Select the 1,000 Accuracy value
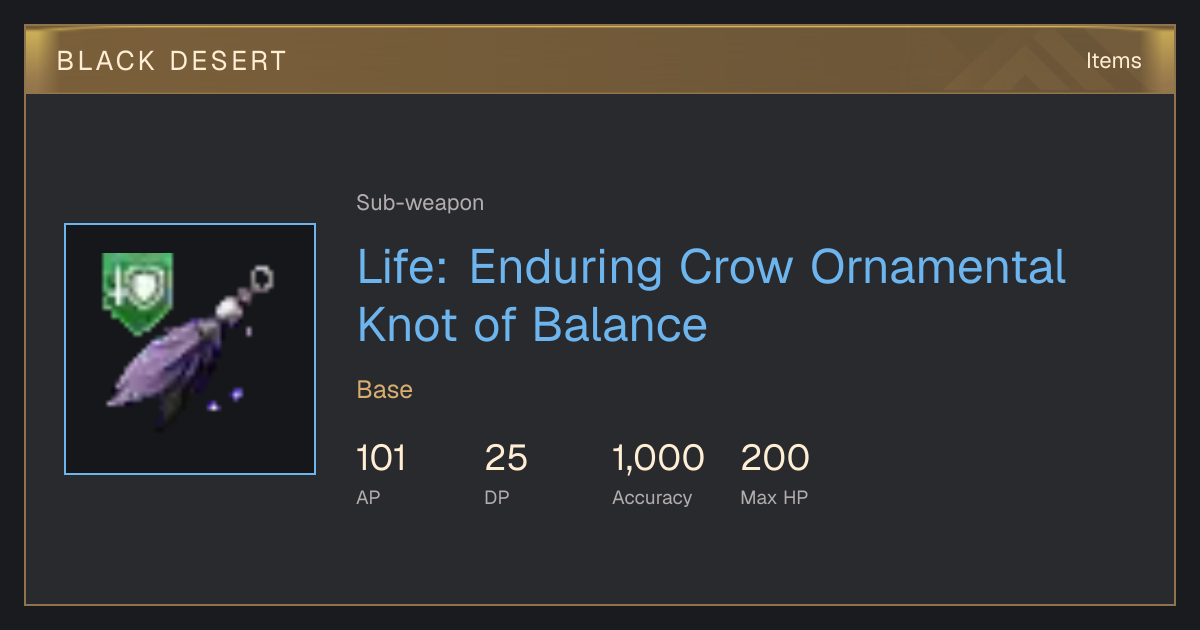The height and width of the screenshot is (630, 1200). point(658,458)
